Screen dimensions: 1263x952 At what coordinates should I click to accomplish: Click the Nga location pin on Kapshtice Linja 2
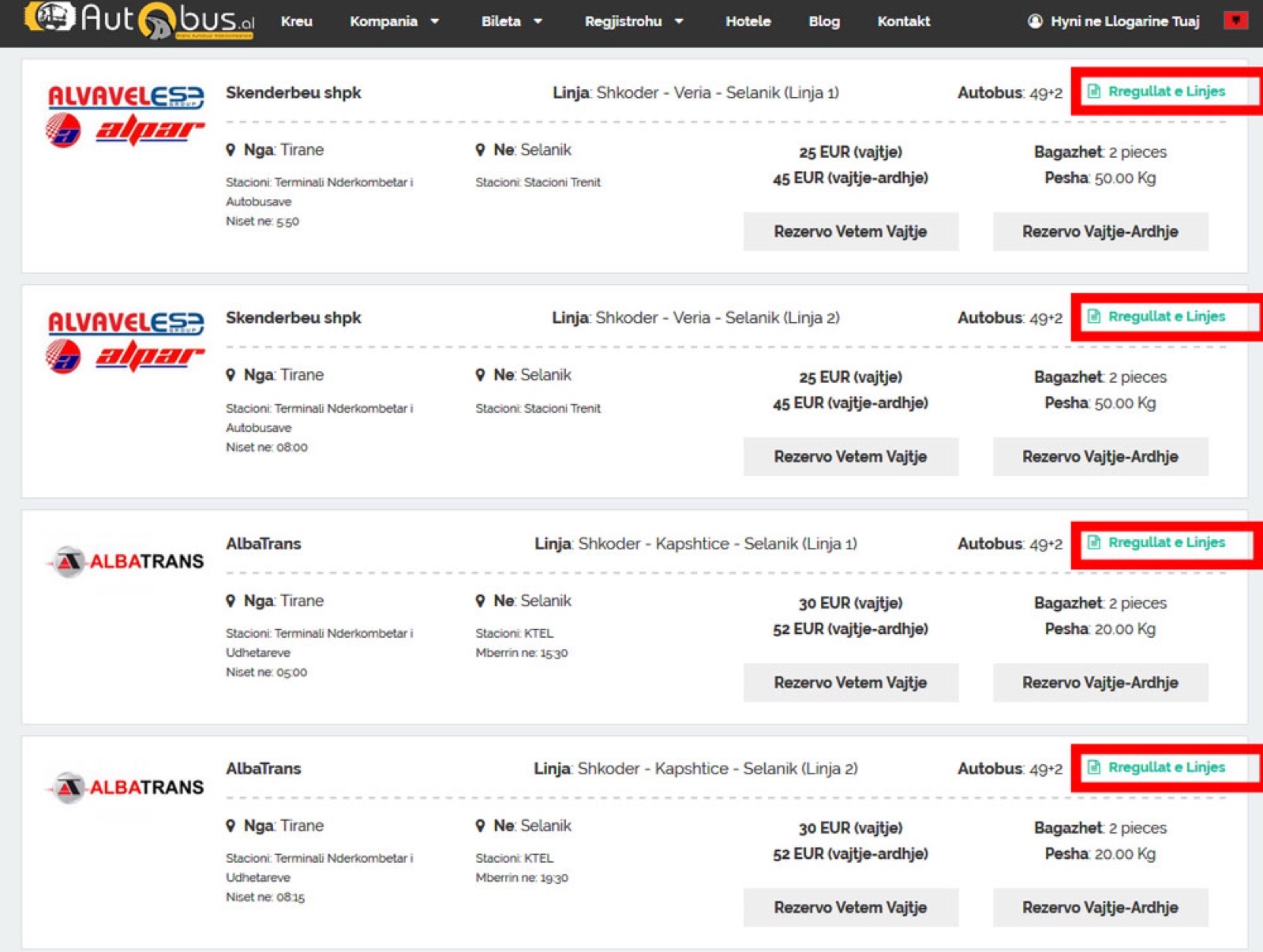click(230, 826)
